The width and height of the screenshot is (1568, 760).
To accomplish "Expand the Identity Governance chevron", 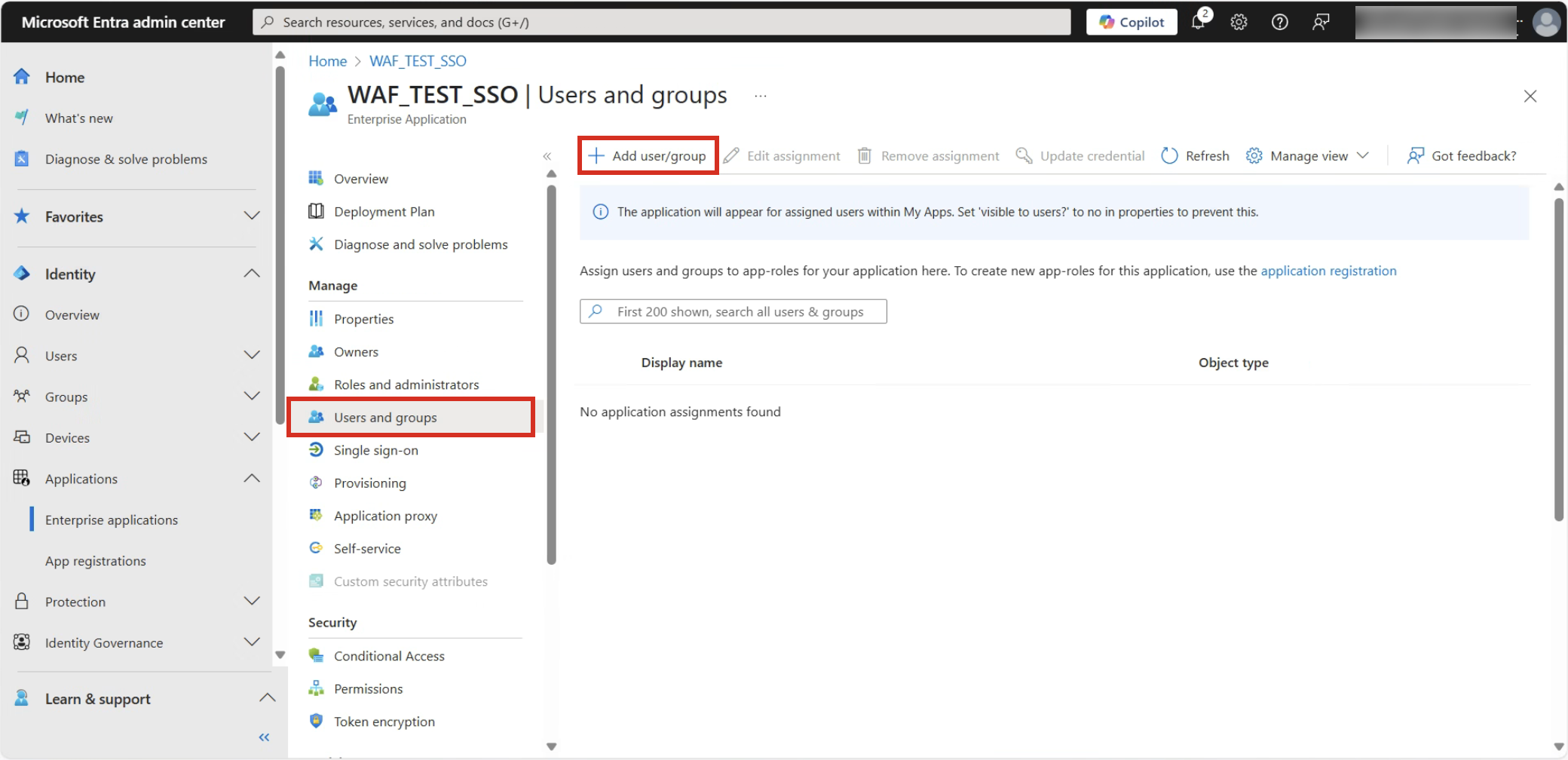I will pos(252,642).
